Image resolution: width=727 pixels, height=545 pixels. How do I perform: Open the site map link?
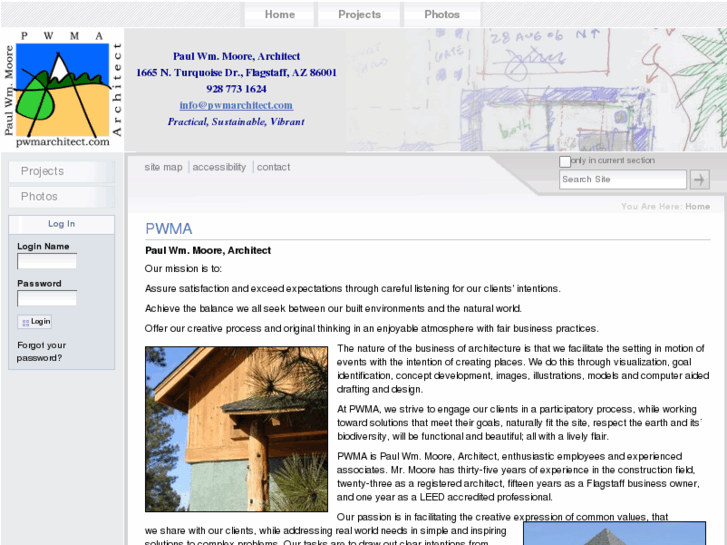pyautogui.click(x=163, y=167)
